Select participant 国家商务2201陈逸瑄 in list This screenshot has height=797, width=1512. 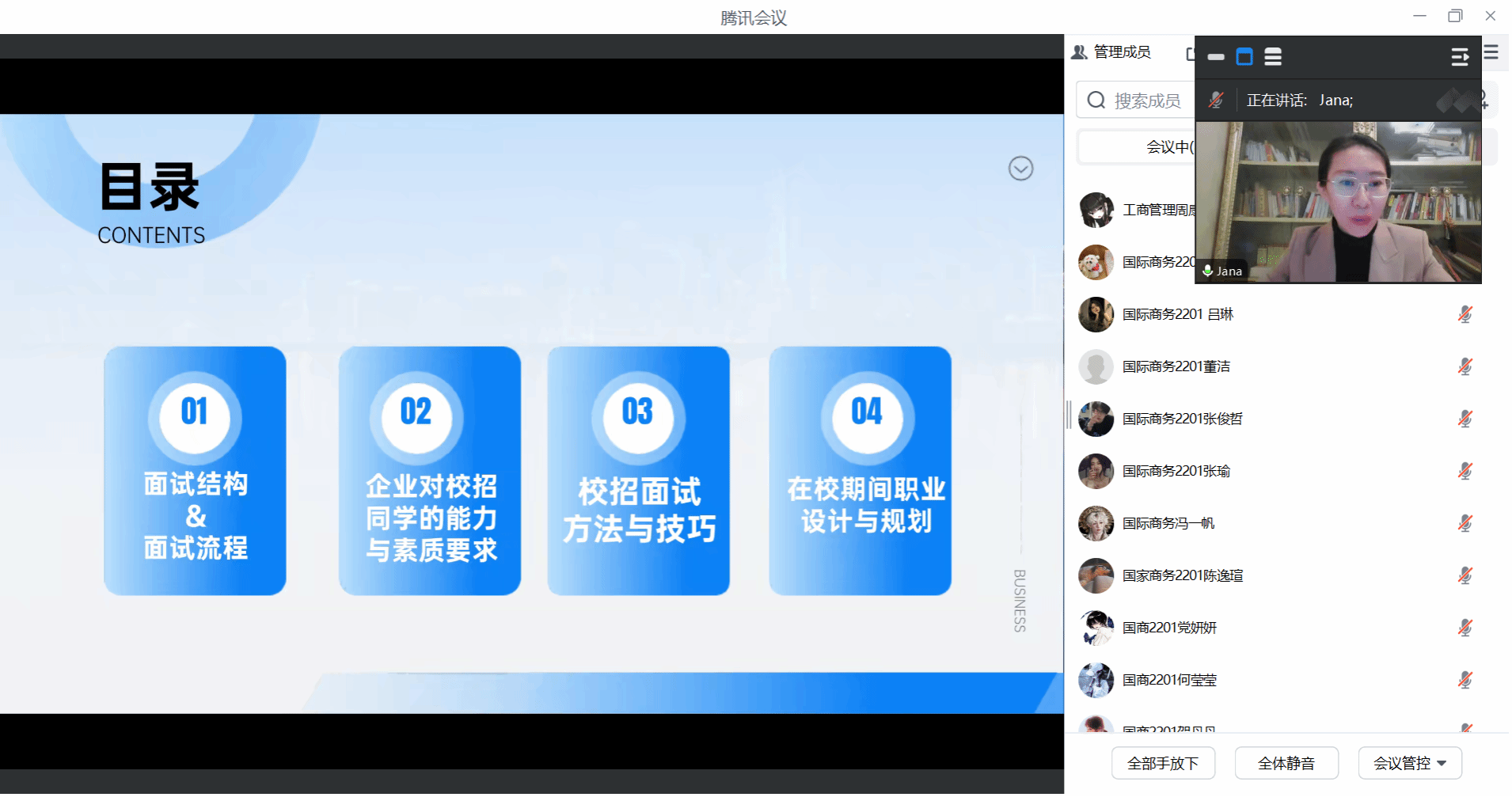click(x=1183, y=575)
